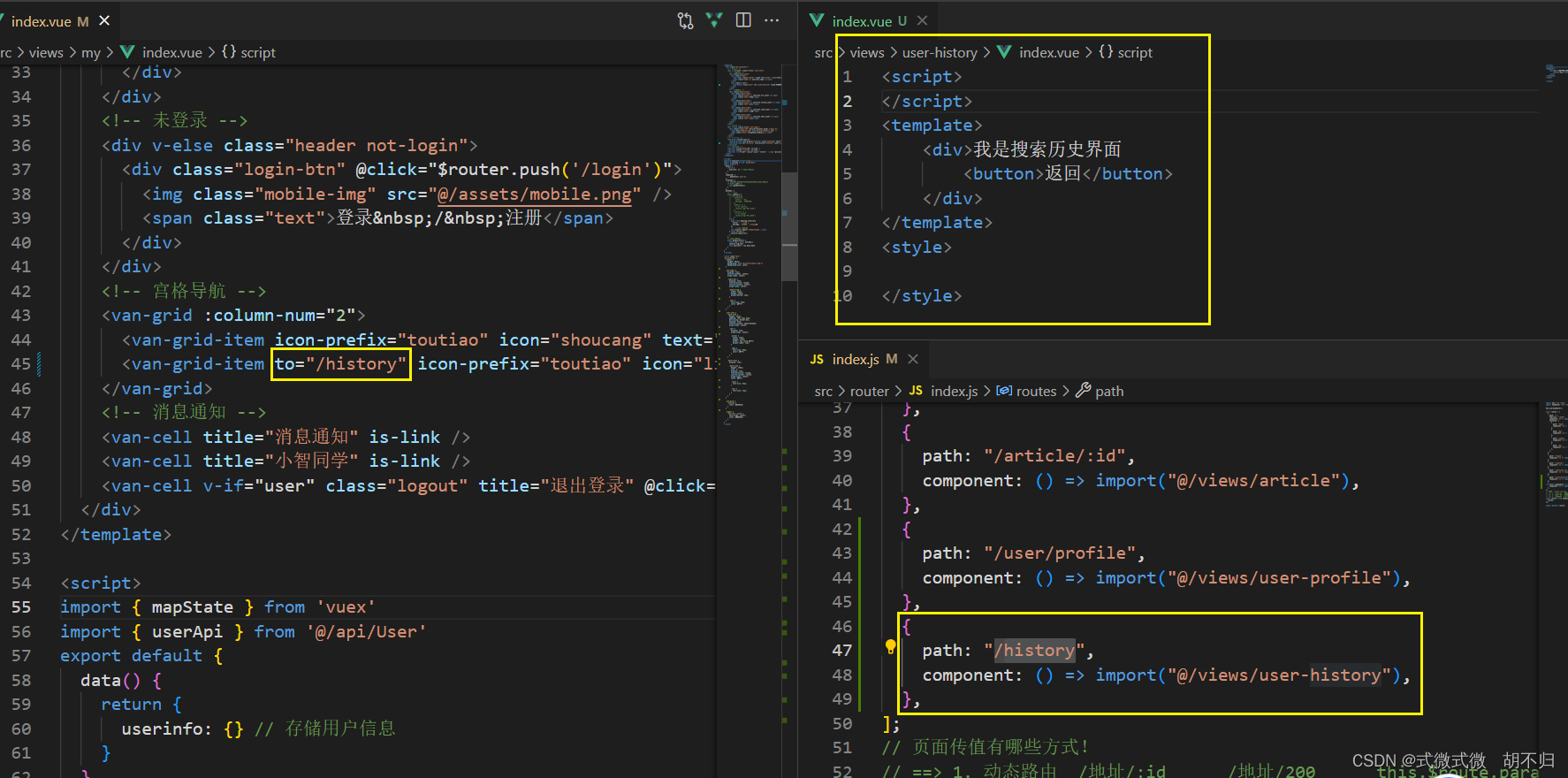
Task: Open 'views' breadcrumb in left editor
Action: click(46, 52)
